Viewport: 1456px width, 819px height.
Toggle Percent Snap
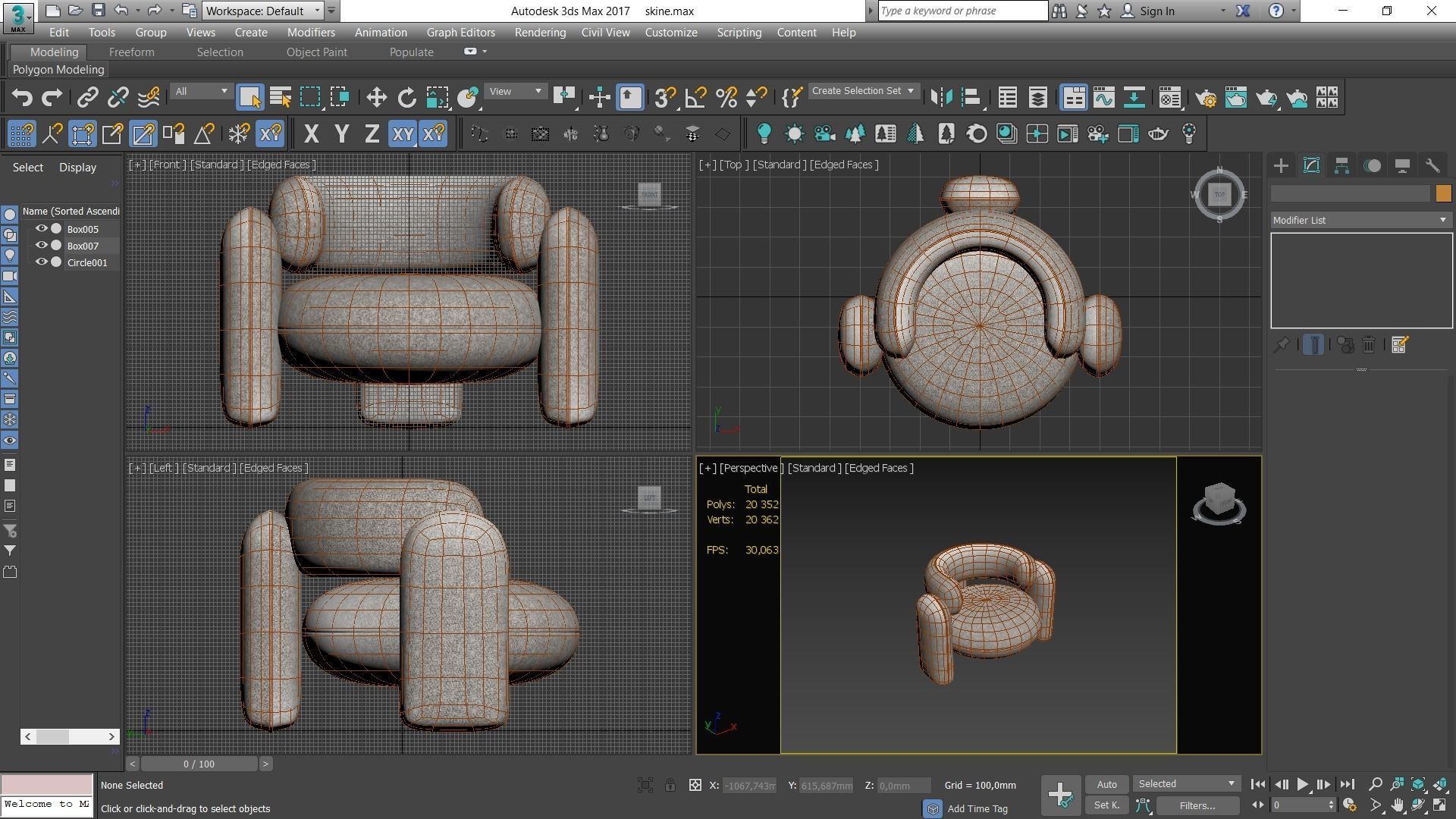[x=726, y=98]
